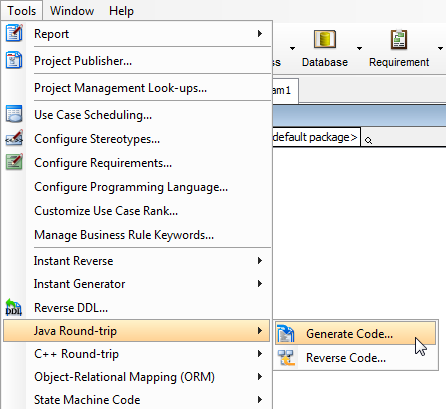Choose Use Case Scheduling... entry

click(x=136, y=115)
